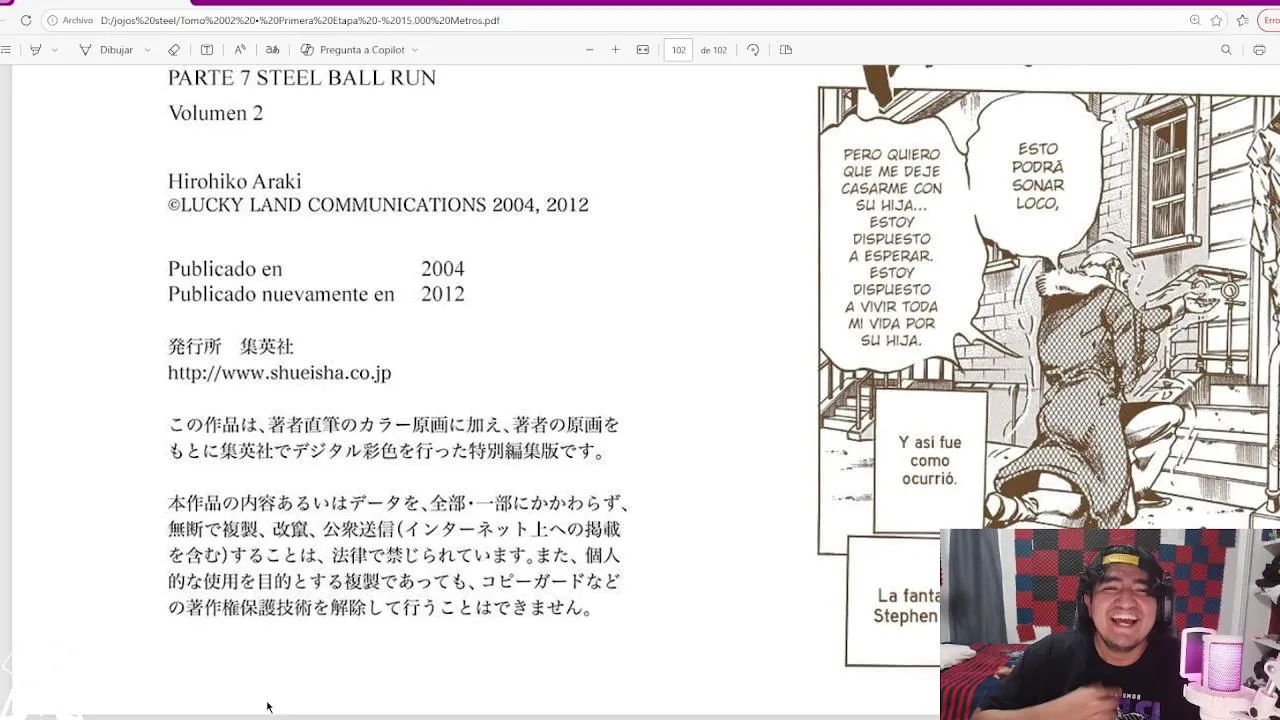
Task: Open find in PDF search
Action: pos(1226,50)
